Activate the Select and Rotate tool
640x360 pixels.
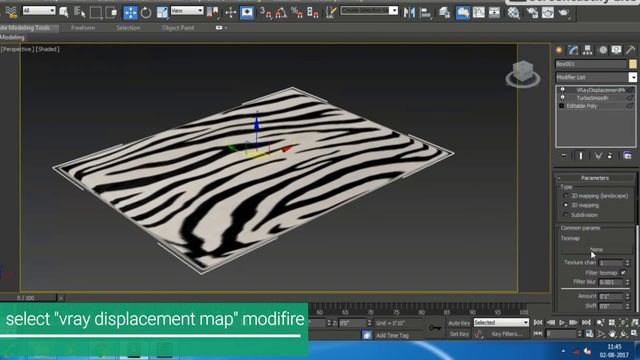pyautogui.click(x=146, y=13)
